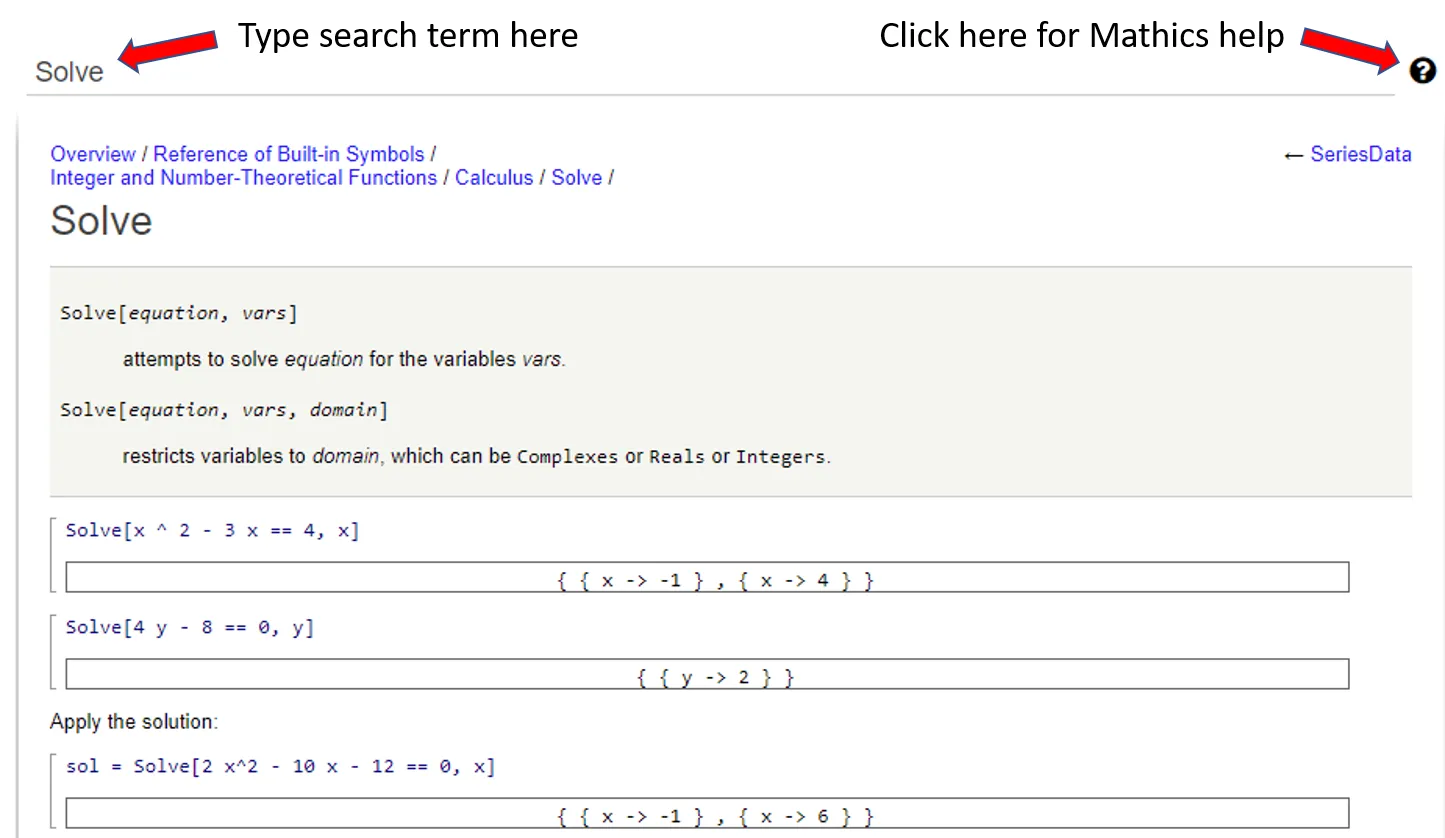1445x838 pixels.
Task: Select result { x -> -1 }, { x -> 4 }
Action: pos(707,578)
